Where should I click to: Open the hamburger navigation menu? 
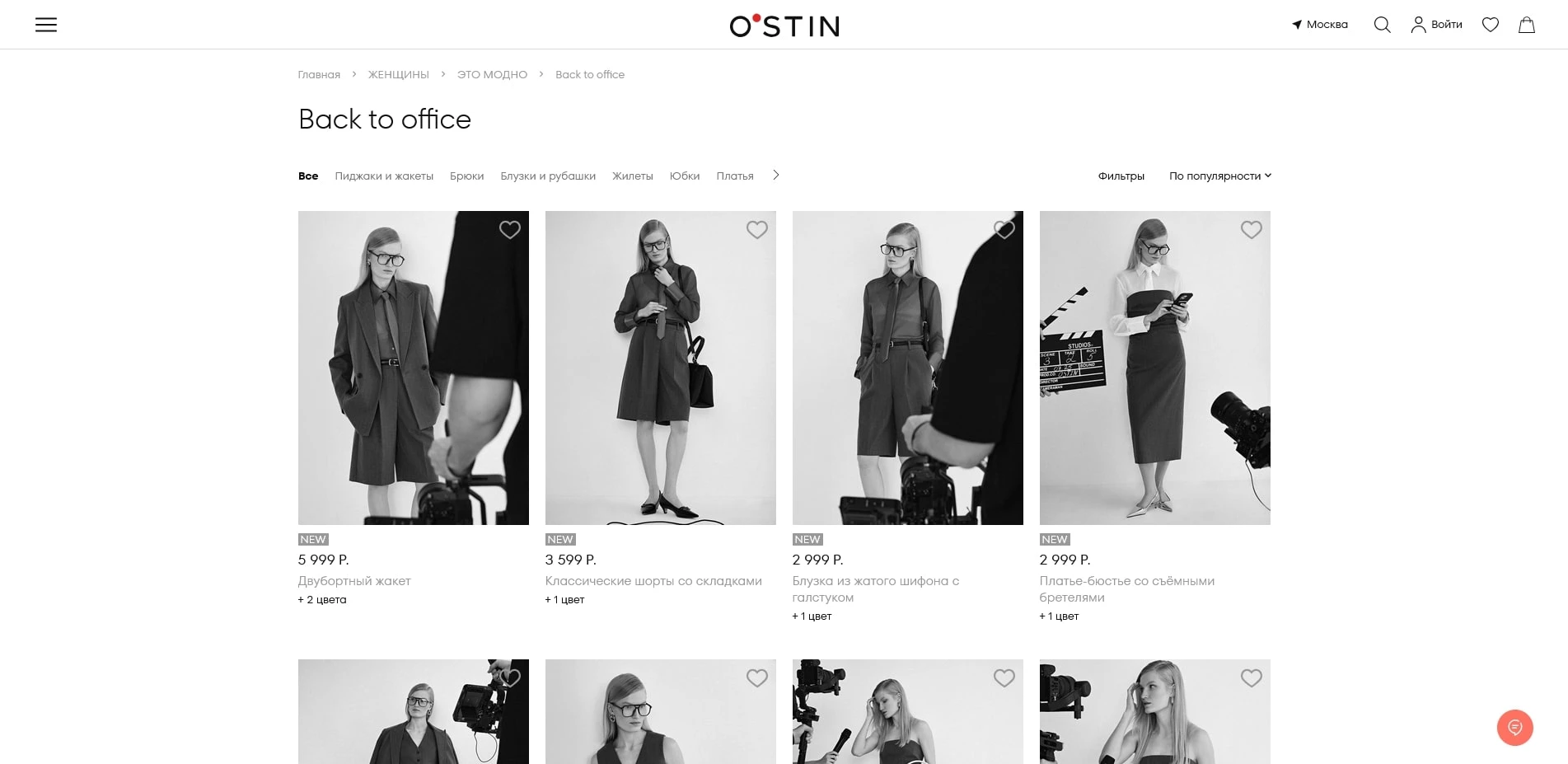(46, 25)
